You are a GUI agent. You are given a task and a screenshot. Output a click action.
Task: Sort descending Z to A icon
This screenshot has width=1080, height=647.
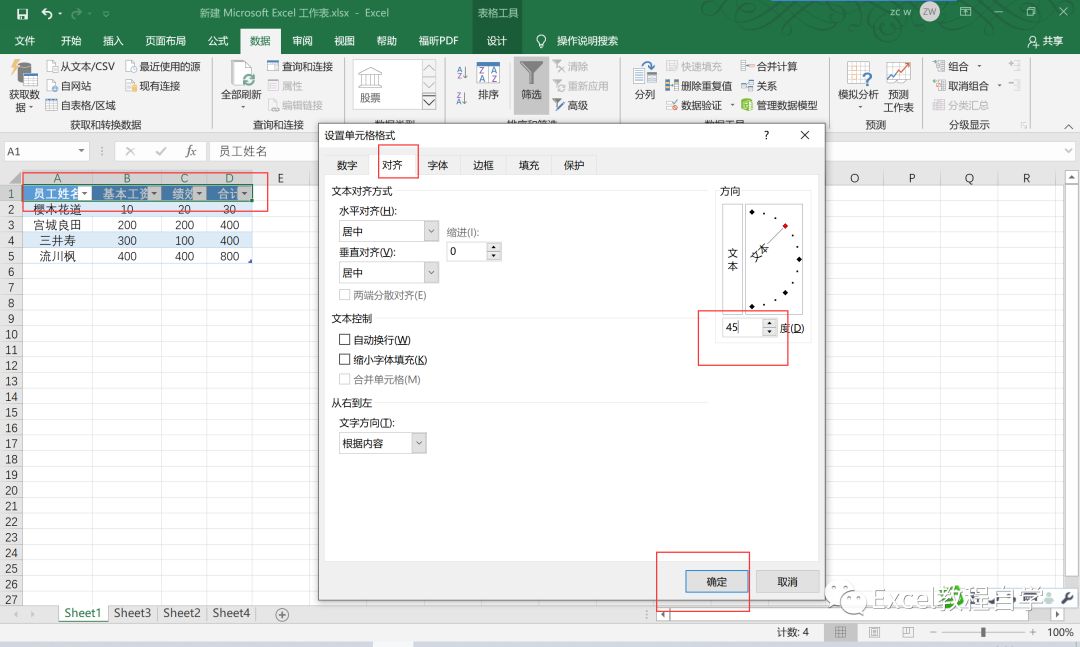462,98
